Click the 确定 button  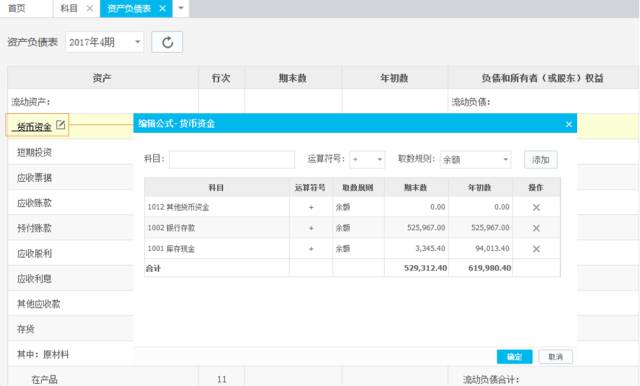click(514, 357)
